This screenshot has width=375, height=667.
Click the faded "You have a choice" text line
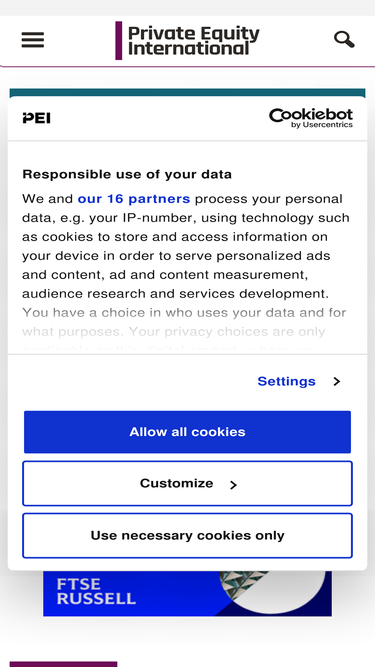184,313
